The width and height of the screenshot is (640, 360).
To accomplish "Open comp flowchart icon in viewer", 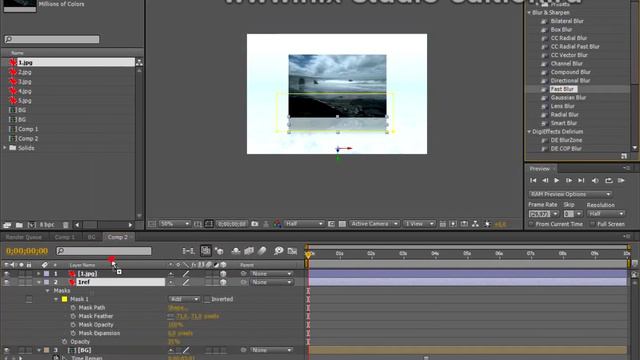I will pyautogui.click(x=475, y=224).
